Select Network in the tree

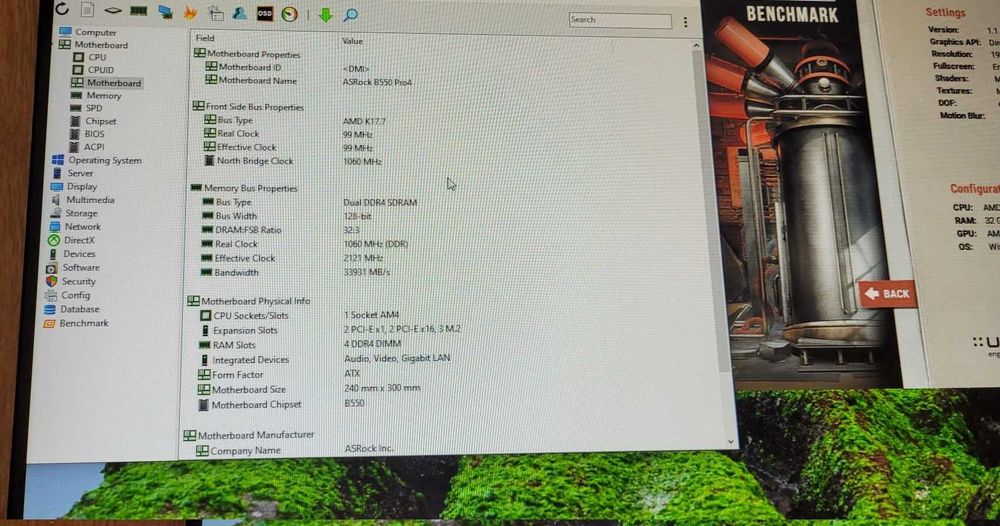(75, 226)
